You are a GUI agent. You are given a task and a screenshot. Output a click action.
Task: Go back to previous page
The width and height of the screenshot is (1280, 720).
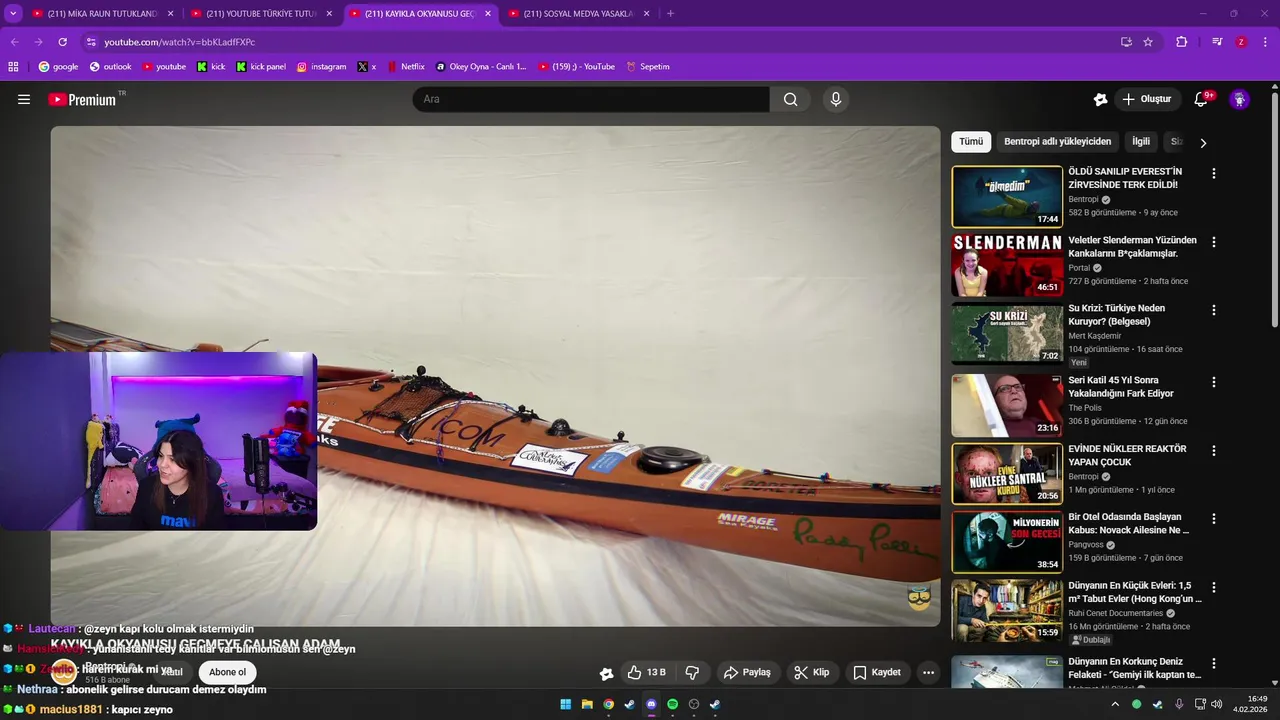[x=14, y=42]
